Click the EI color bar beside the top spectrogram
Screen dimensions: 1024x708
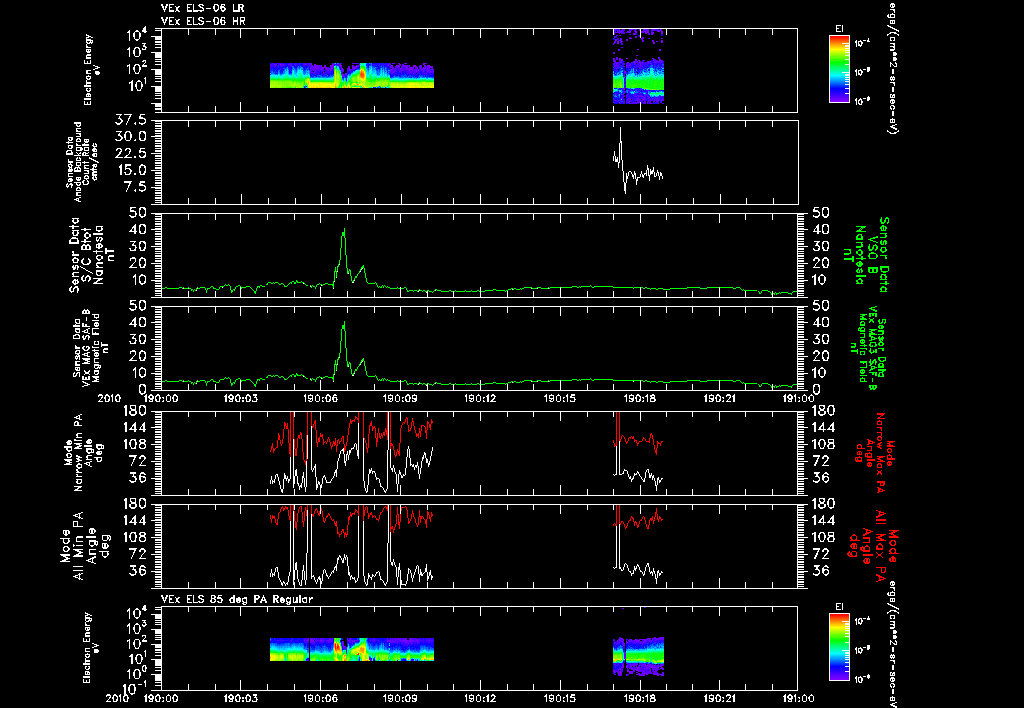coord(839,69)
